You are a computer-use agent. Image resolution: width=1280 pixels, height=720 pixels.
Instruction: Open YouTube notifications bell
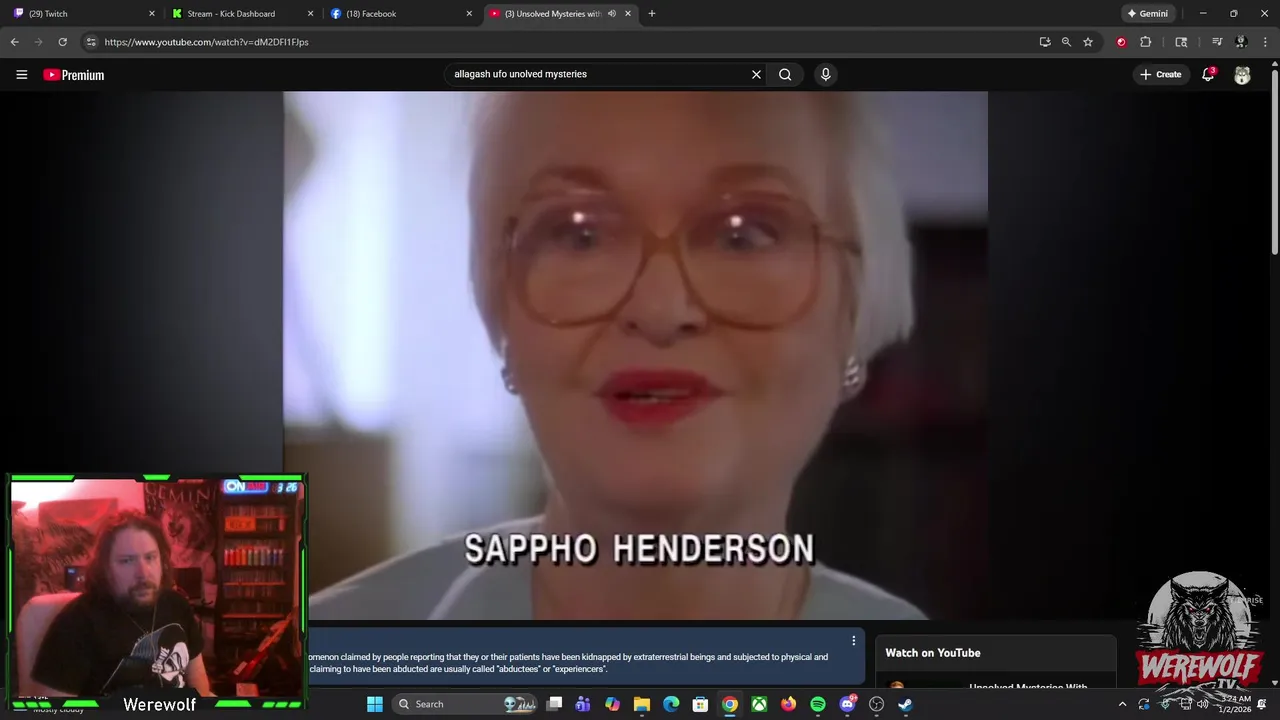tap(1208, 74)
